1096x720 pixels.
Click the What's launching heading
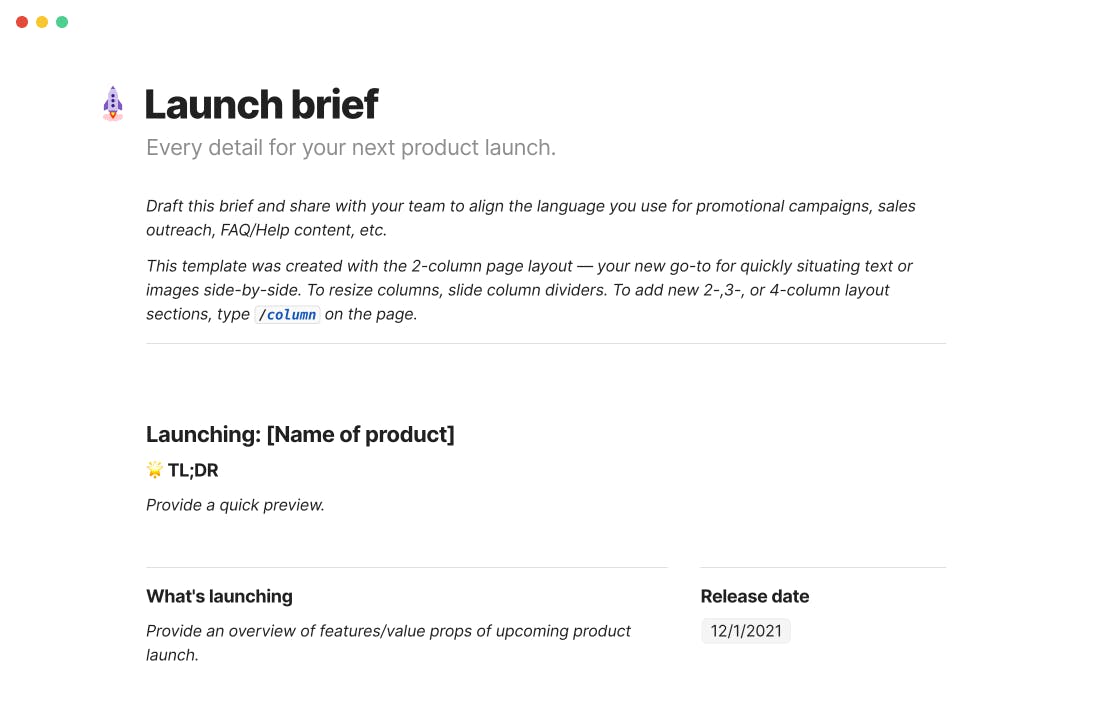[219, 596]
